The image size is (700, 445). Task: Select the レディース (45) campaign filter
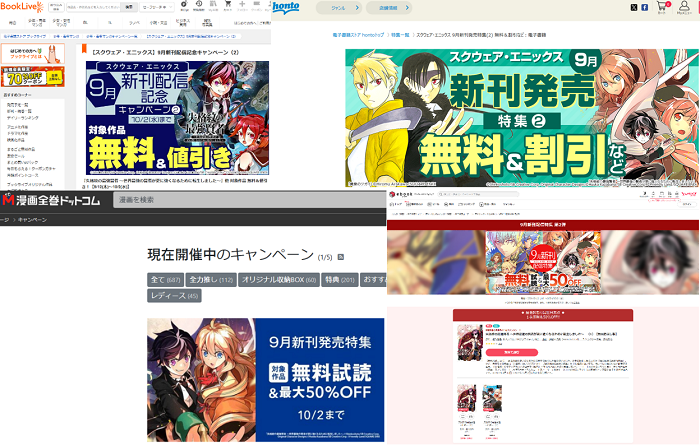click(175, 295)
